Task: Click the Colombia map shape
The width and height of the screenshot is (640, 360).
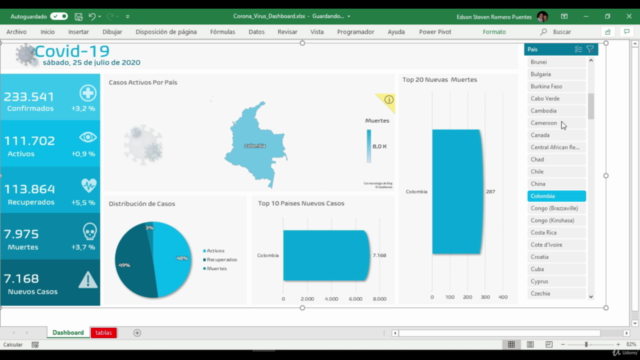Action: coord(255,145)
